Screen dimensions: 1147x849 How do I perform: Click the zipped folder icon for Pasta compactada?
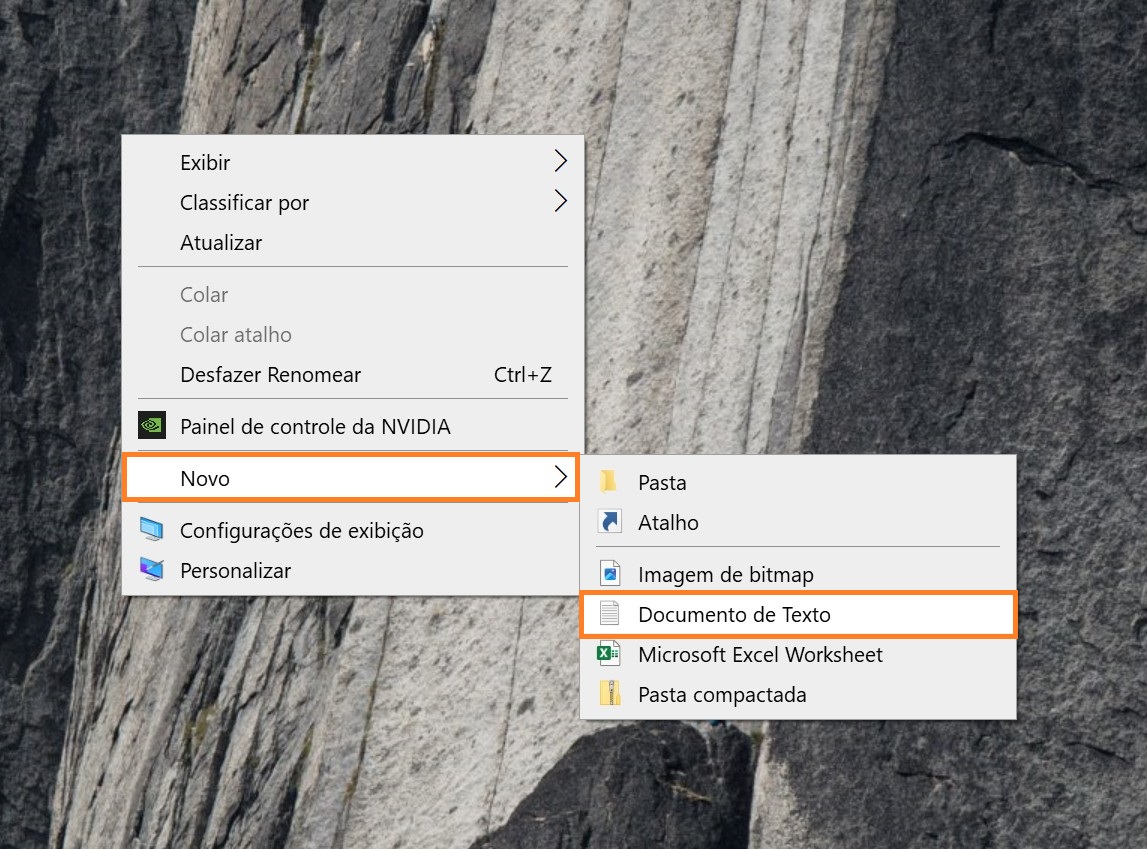point(609,694)
